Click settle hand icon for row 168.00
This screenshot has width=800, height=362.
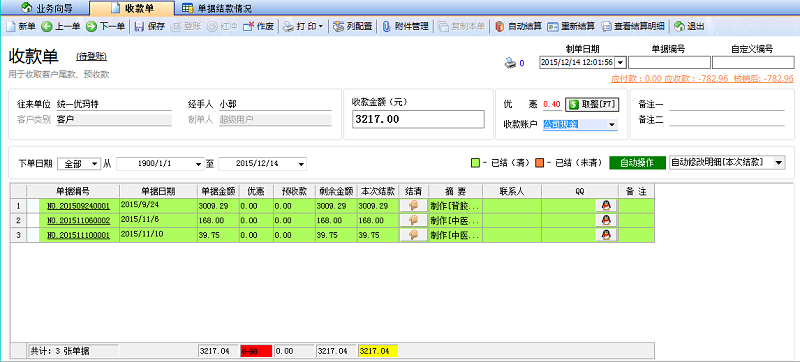click(x=413, y=220)
